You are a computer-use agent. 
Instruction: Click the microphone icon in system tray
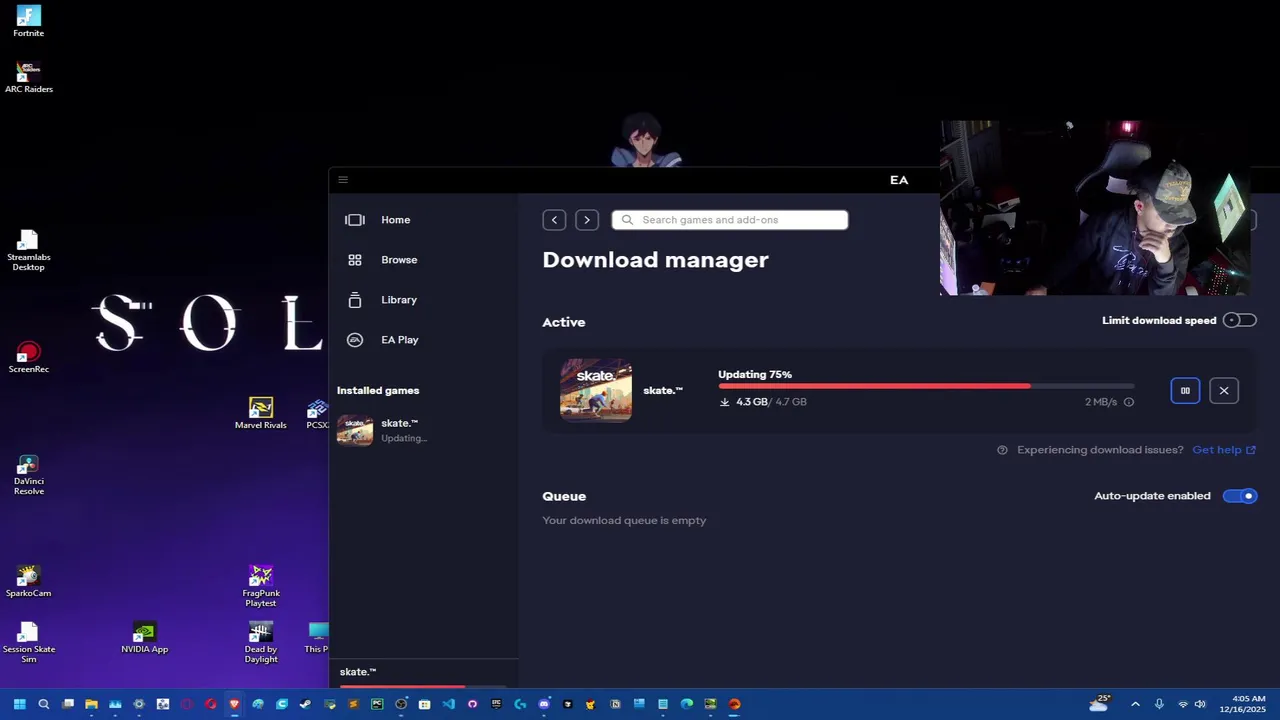[1159, 704]
